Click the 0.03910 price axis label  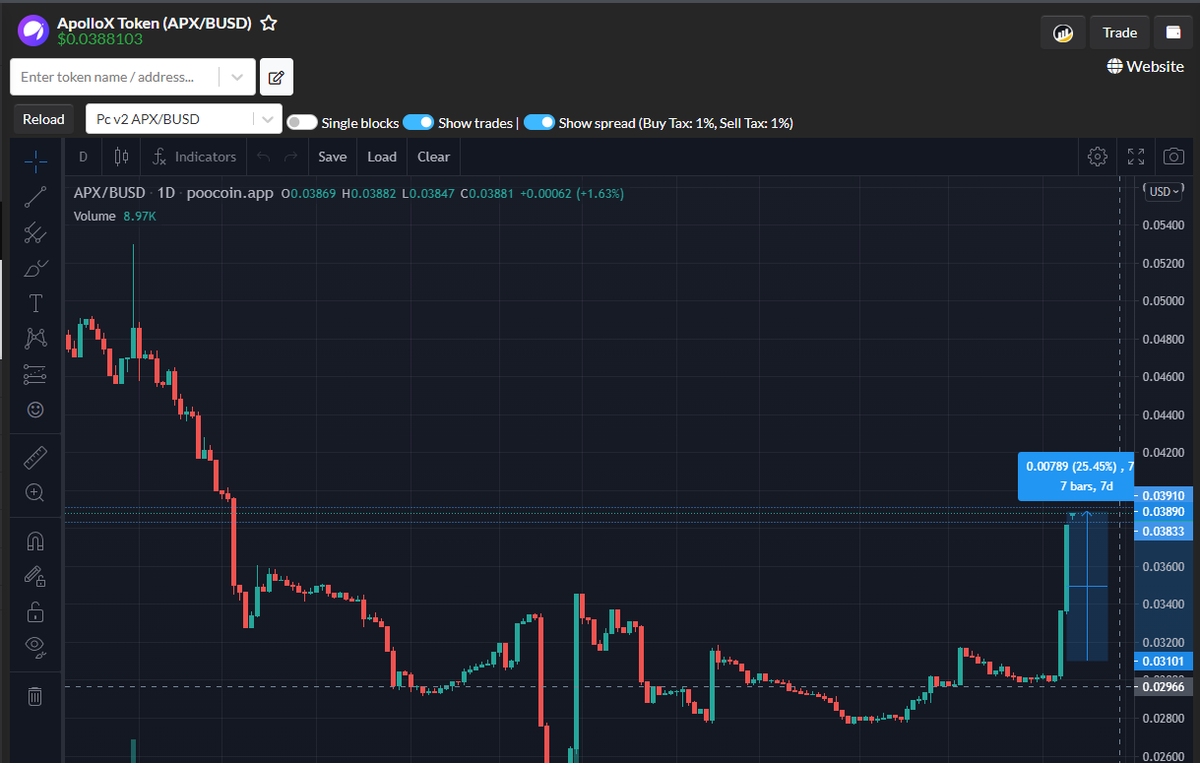pos(1162,495)
